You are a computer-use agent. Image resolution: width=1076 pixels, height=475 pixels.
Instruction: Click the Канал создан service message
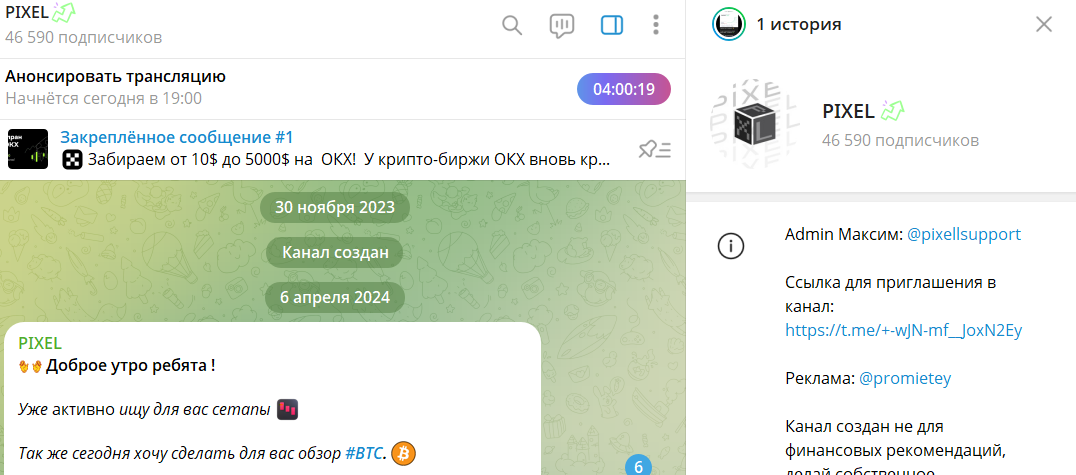[x=335, y=253]
